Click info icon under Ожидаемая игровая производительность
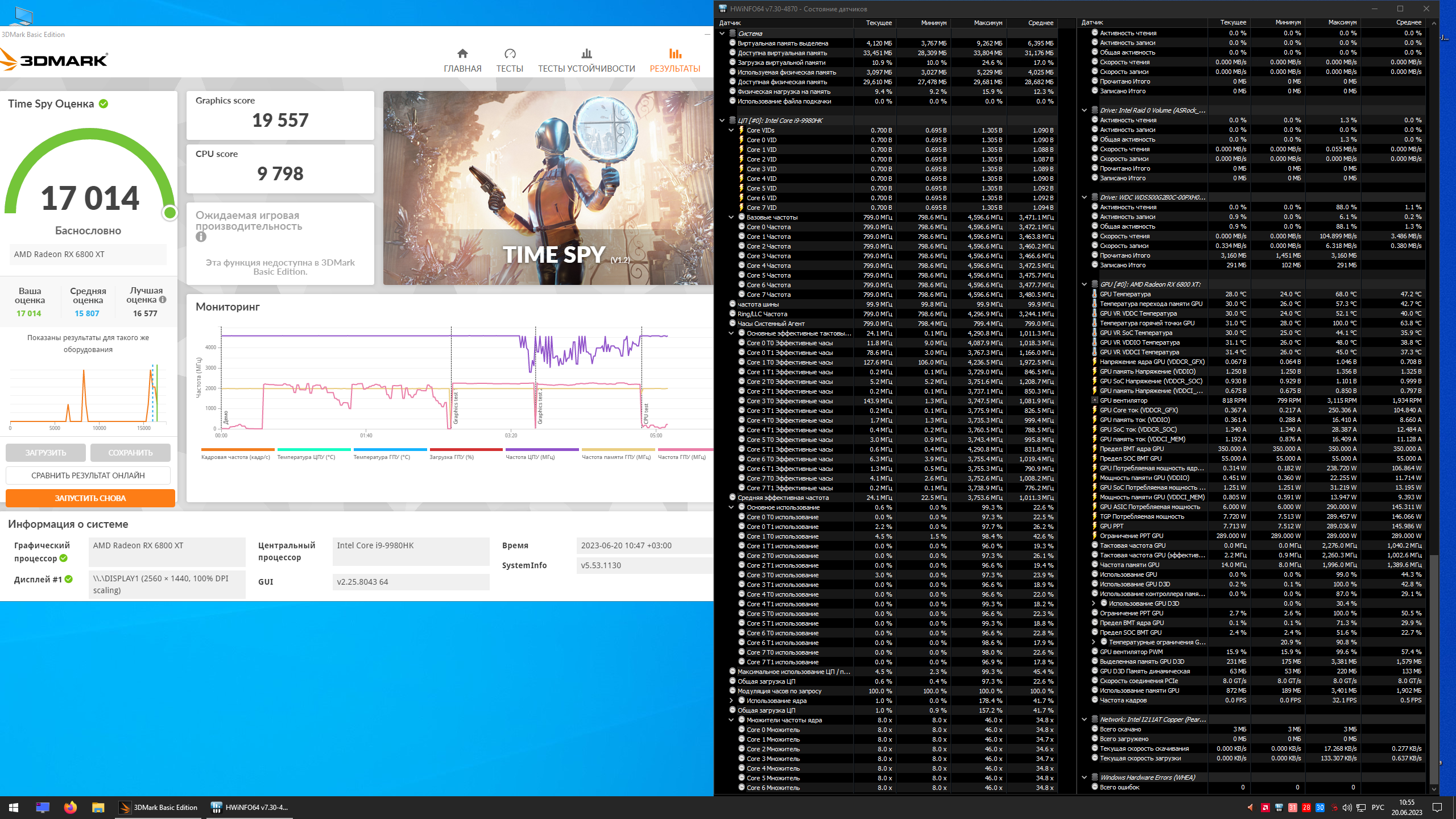1456x819 pixels. tap(201, 237)
